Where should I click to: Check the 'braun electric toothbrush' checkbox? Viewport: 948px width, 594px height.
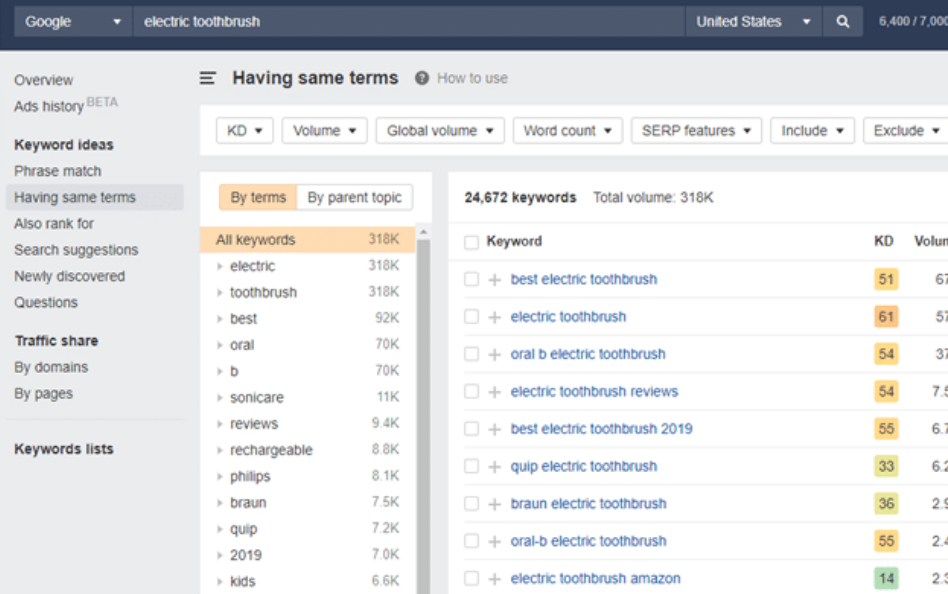tap(472, 504)
